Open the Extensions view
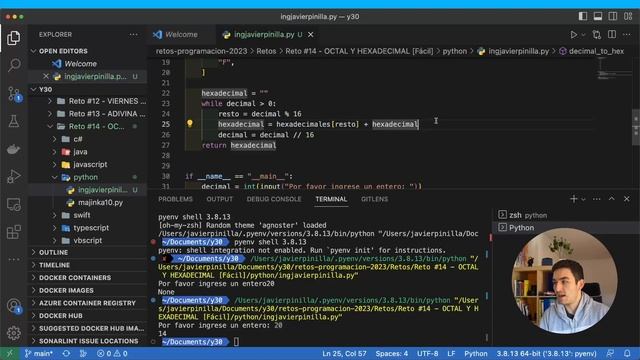 click(14, 232)
